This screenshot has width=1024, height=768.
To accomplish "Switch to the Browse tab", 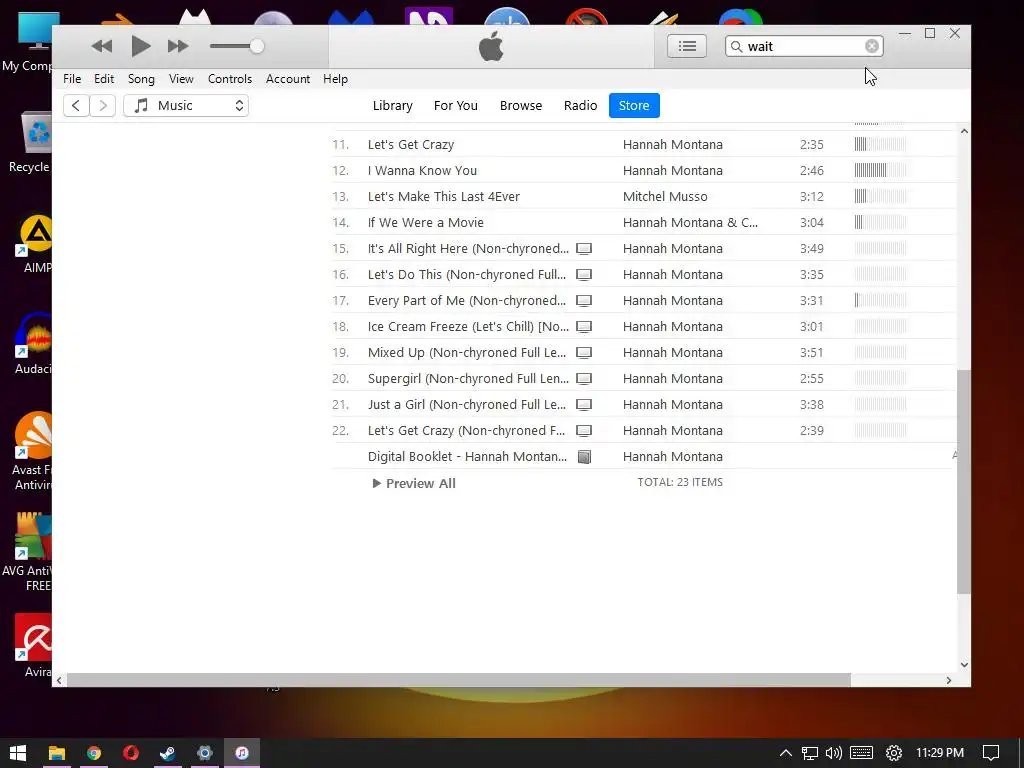I will (x=520, y=105).
